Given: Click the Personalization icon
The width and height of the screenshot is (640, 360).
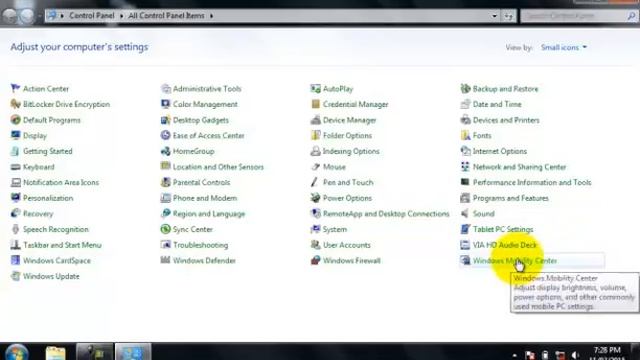Looking at the screenshot, I should [x=16, y=198].
